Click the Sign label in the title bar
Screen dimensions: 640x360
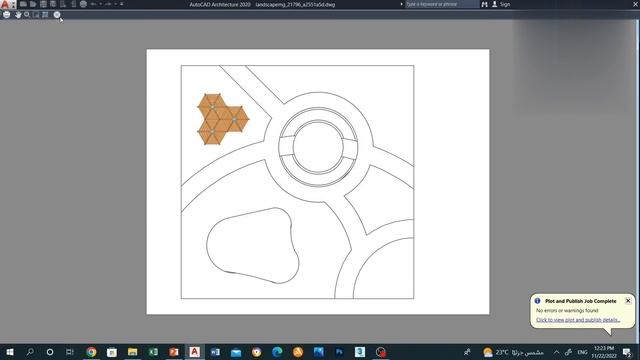tap(505, 4)
